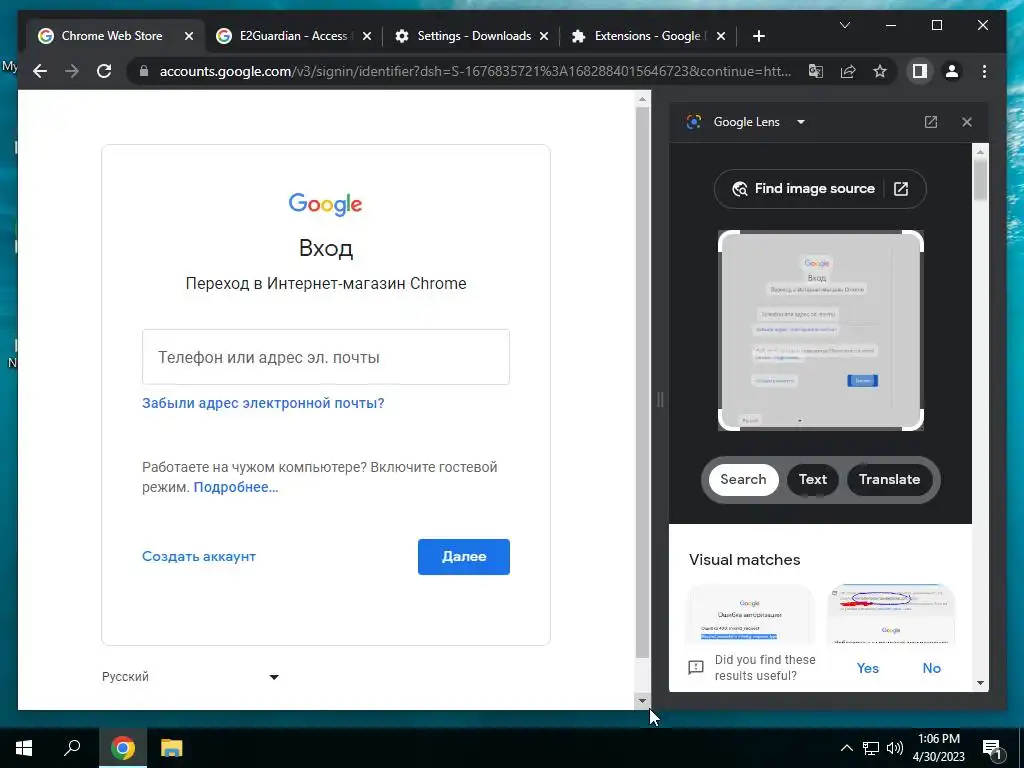Answer No to results useful prompt
The width and height of the screenshot is (1024, 768).
931,668
